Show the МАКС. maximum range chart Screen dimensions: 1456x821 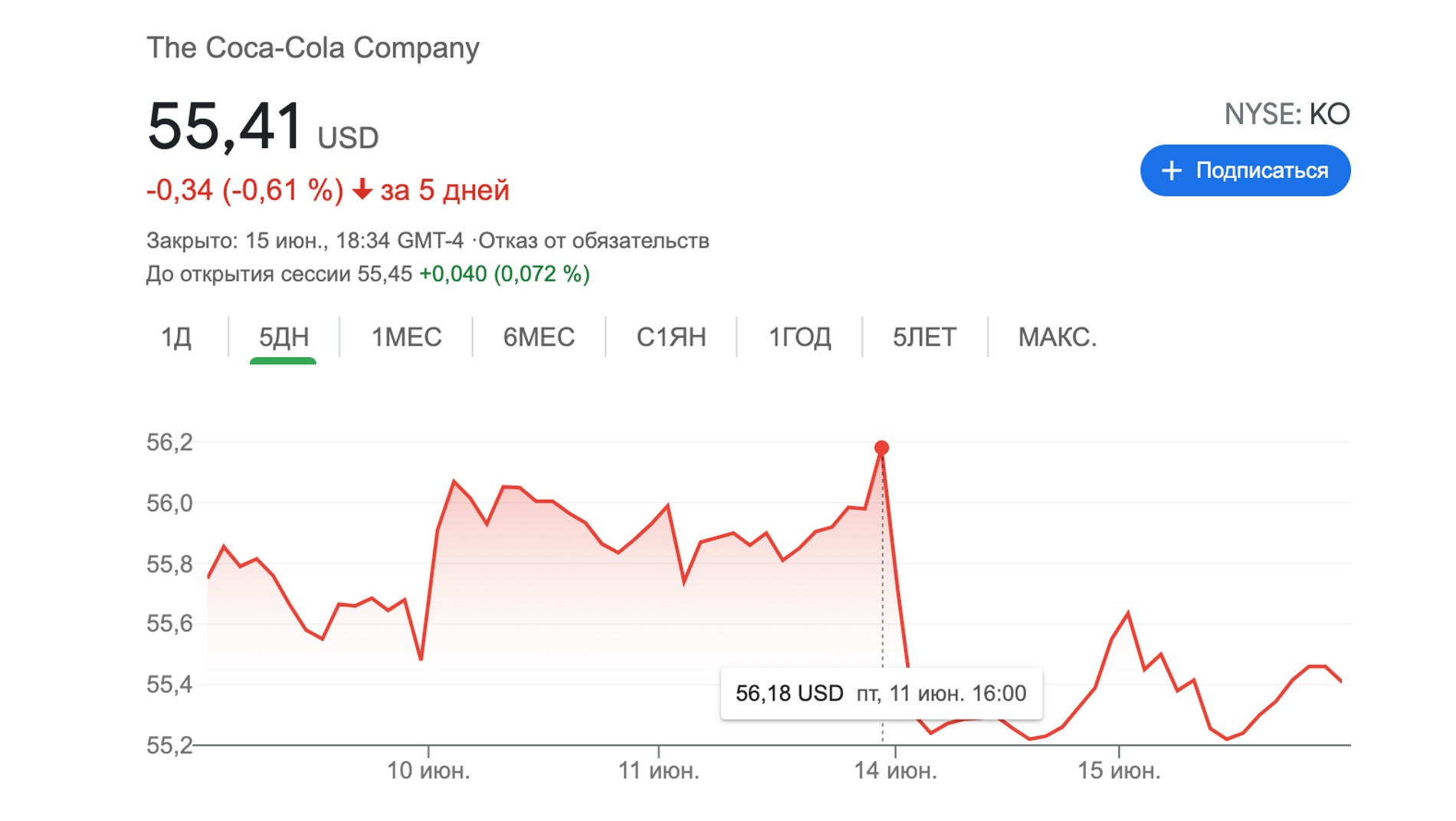point(1057,337)
